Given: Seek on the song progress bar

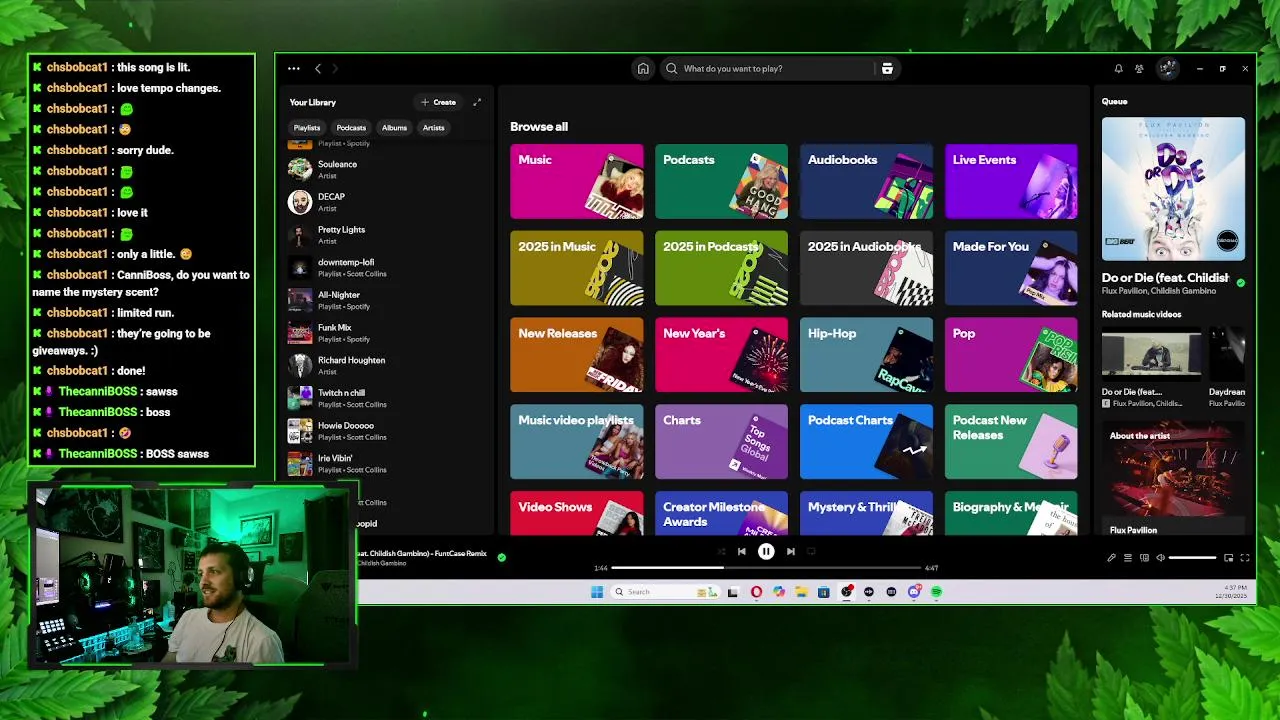Looking at the screenshot, I should pos(766,568).
